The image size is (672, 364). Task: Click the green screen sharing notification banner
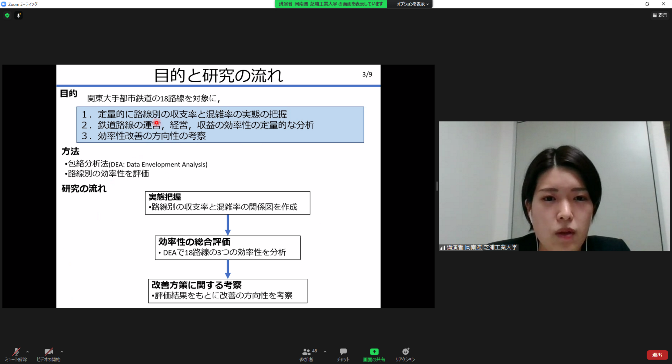coord(331,4)
